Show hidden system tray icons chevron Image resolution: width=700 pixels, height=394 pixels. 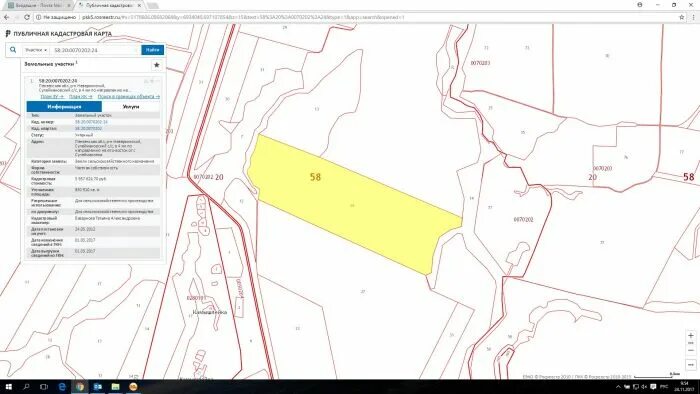(618, 387)
